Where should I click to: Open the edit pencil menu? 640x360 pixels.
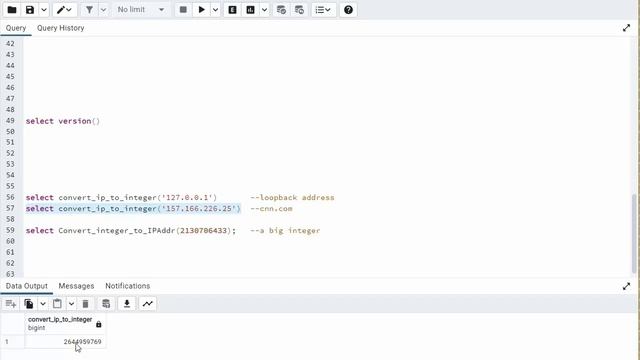click(64, 10)
